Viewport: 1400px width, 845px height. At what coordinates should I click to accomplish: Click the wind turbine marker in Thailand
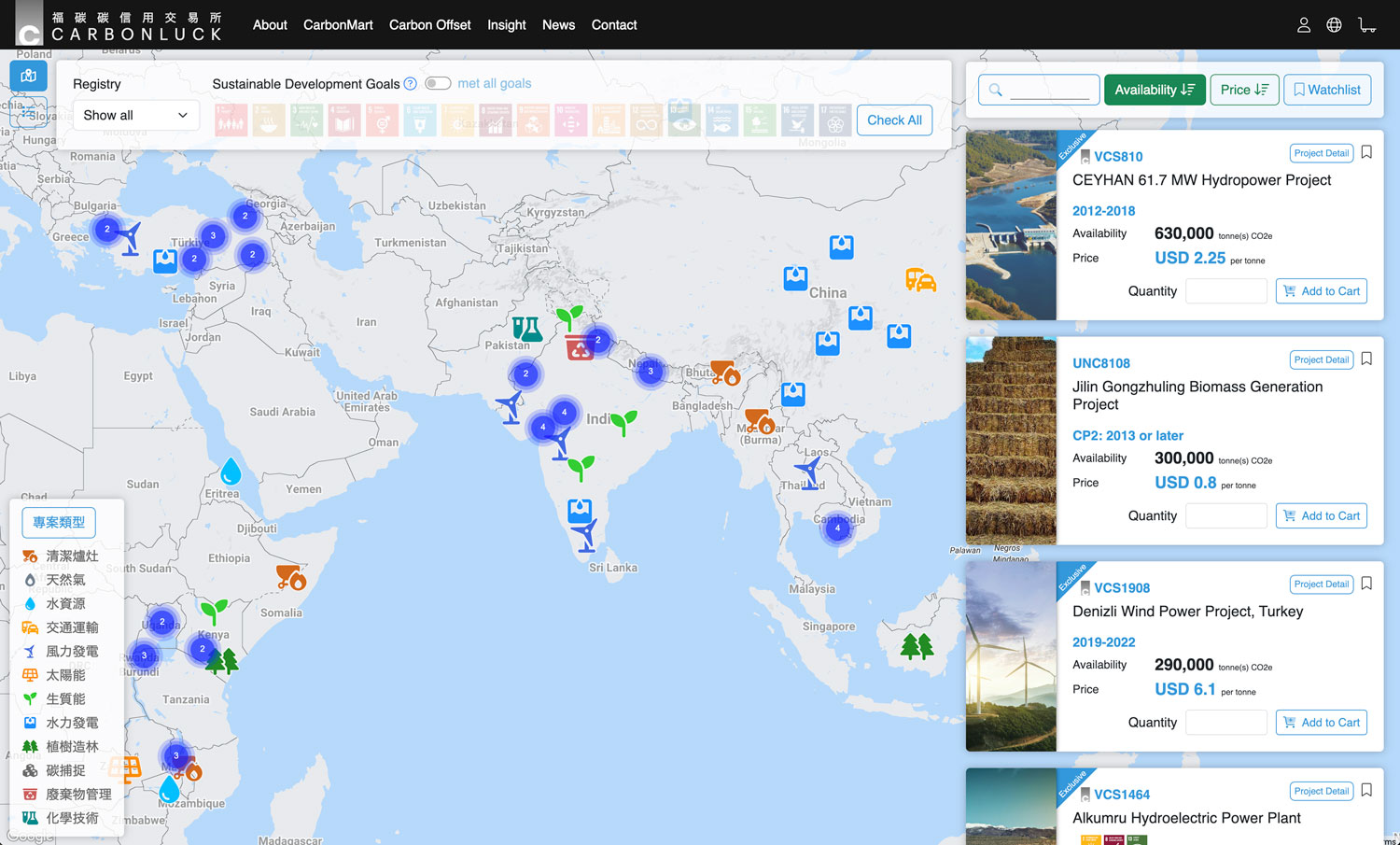click(x=809, y=472)
